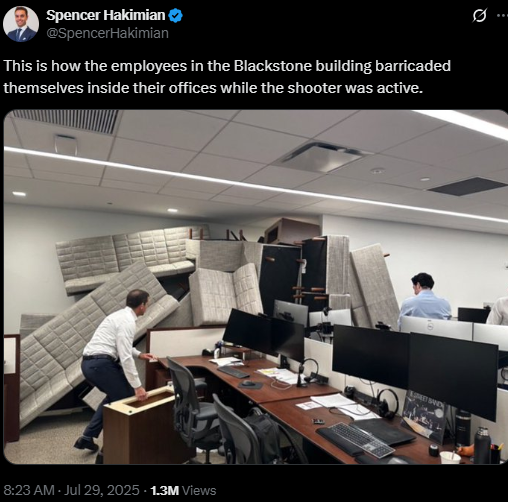This screenshot has height=502, width=508.
Task: Click the black water bottle on desk
Action: (482, 445)
